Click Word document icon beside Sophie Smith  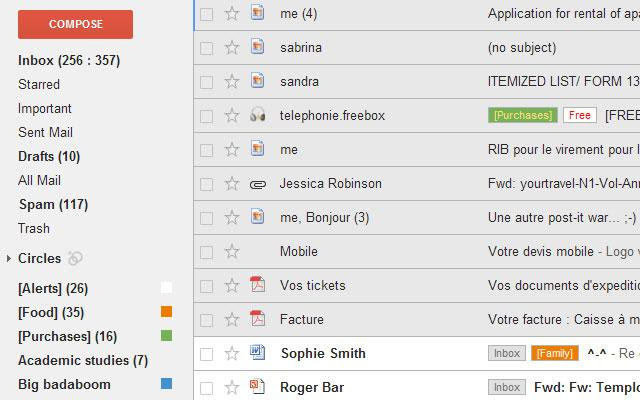coord(257,353)
